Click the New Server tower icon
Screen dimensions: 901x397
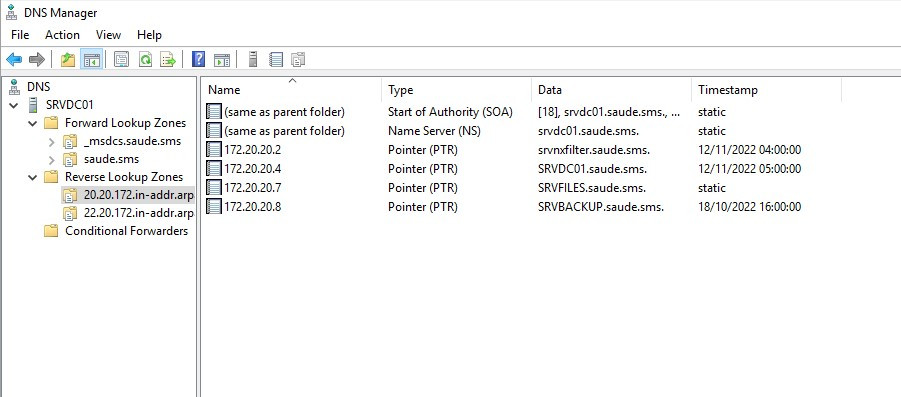tap(252, 59)
